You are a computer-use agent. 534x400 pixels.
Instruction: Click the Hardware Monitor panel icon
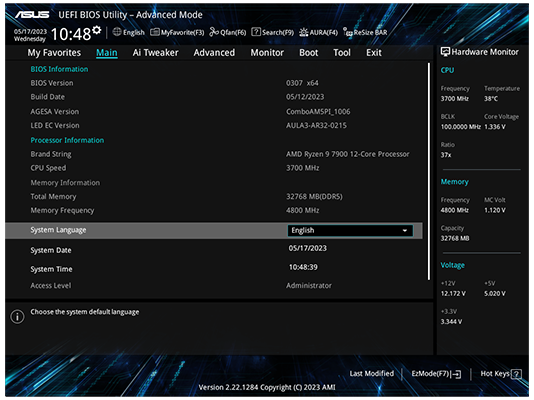[x=445, y=52]
